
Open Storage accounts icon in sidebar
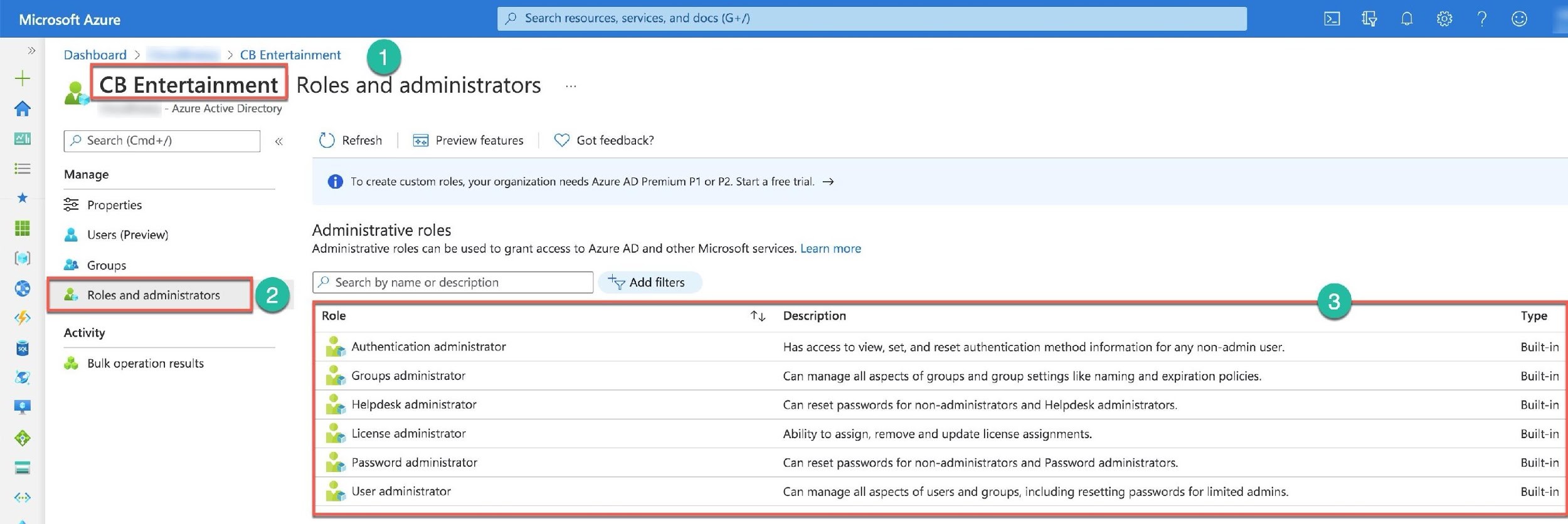click(23, 468)
